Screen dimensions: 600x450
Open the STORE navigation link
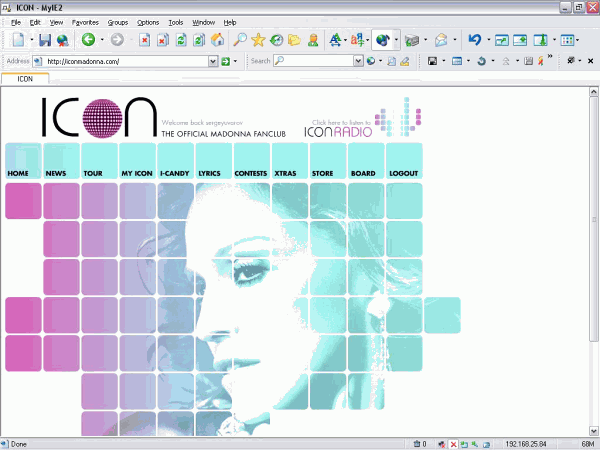328,161
